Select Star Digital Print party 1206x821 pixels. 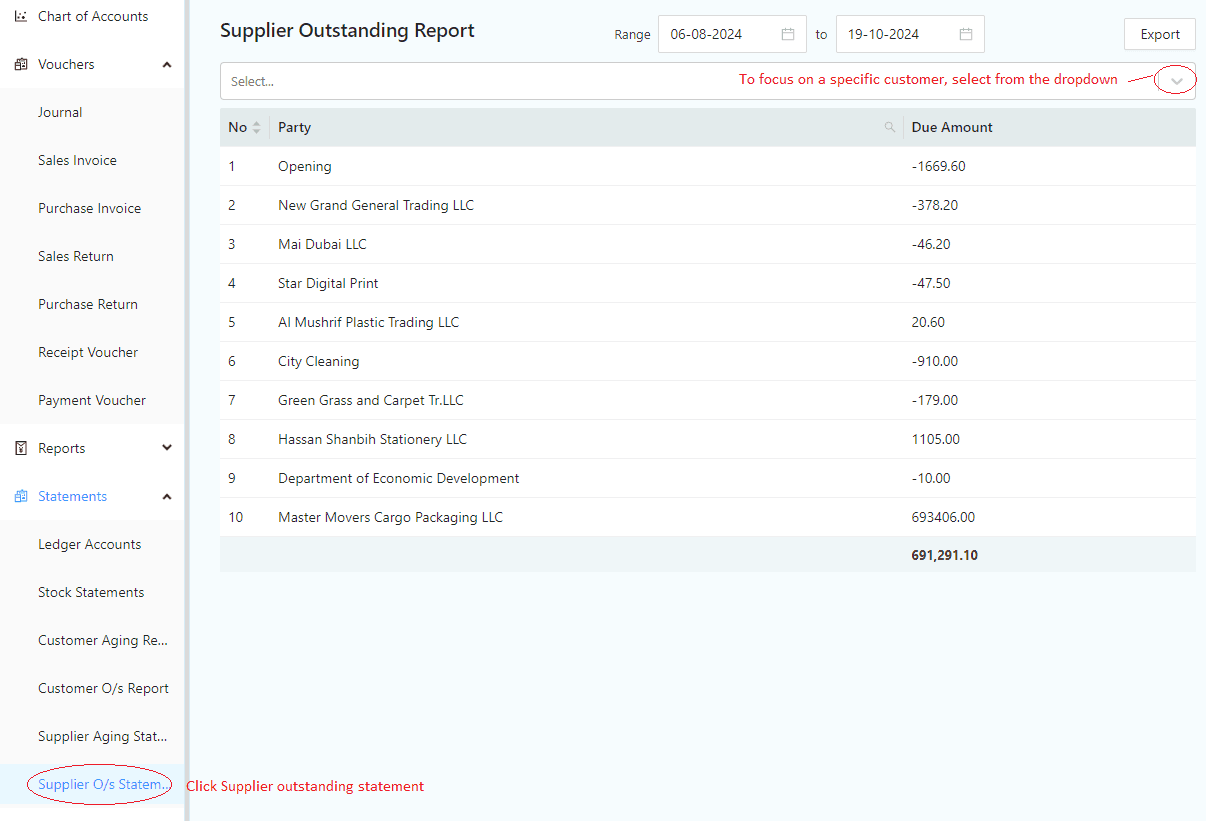pos(328,283)
